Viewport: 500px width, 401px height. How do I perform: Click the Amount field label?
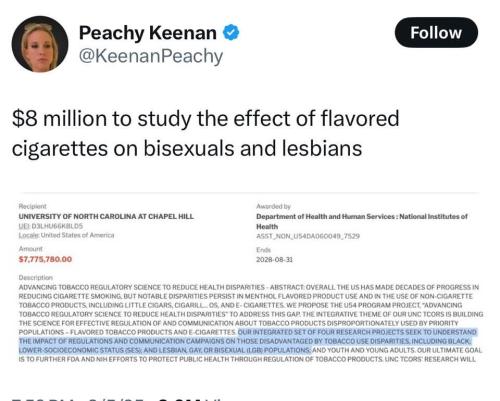(31, 249)
